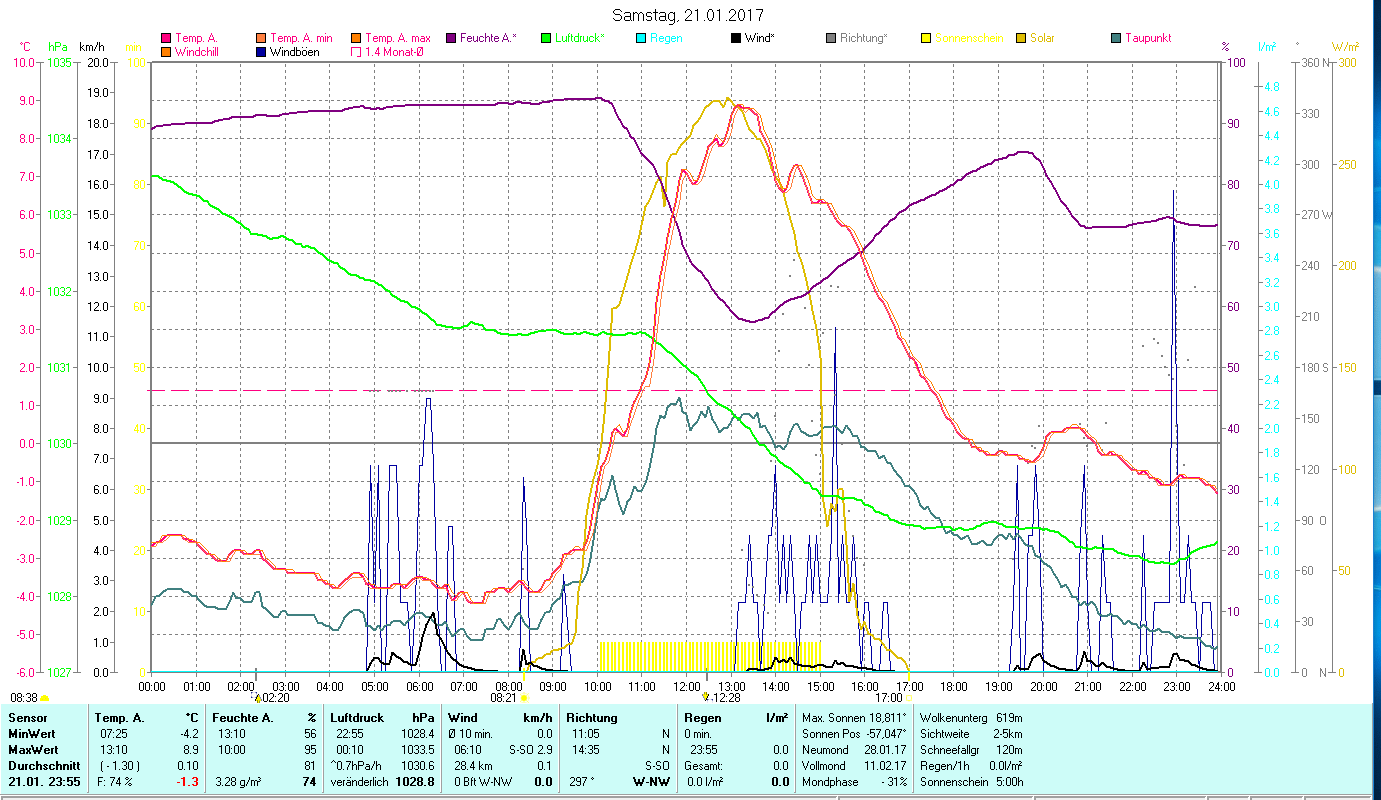Click the hPa axis unit label

click(x=57, y=47)
